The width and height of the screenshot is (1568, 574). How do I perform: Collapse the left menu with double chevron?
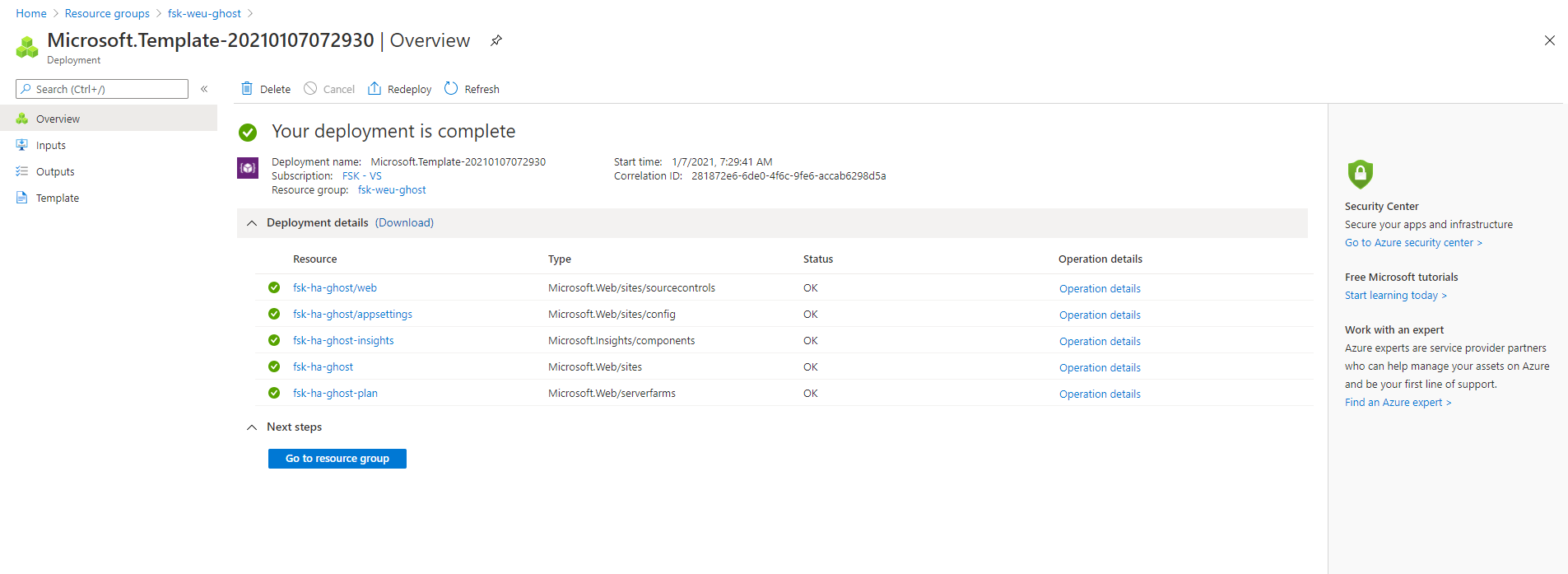pyautogui.click(x=204, y=89)
